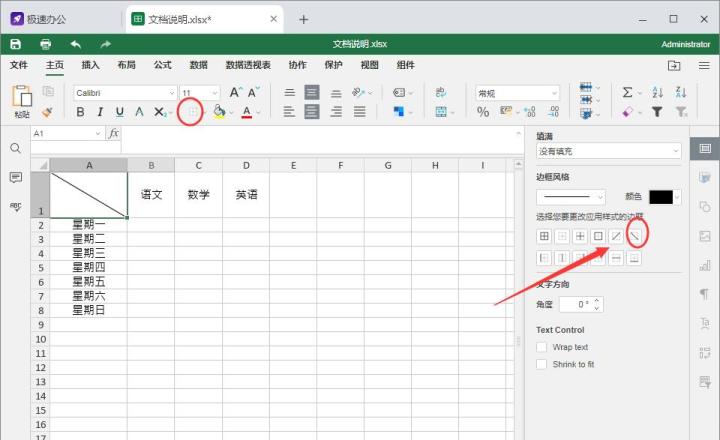Open image settings in right sidebar
The width and height of the screenshot is (720, 440).
pyautogui.click(x=705, y=236)
